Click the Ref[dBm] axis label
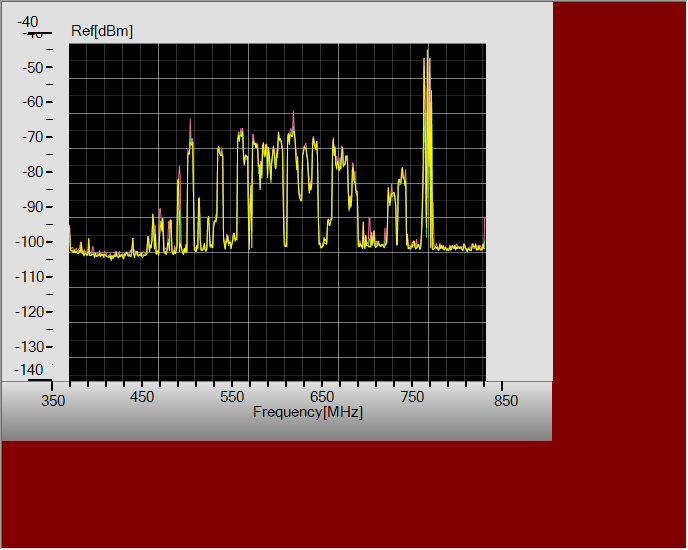This screenshot has height=550, width=688. pyautogui.click(x=102, y=31)
